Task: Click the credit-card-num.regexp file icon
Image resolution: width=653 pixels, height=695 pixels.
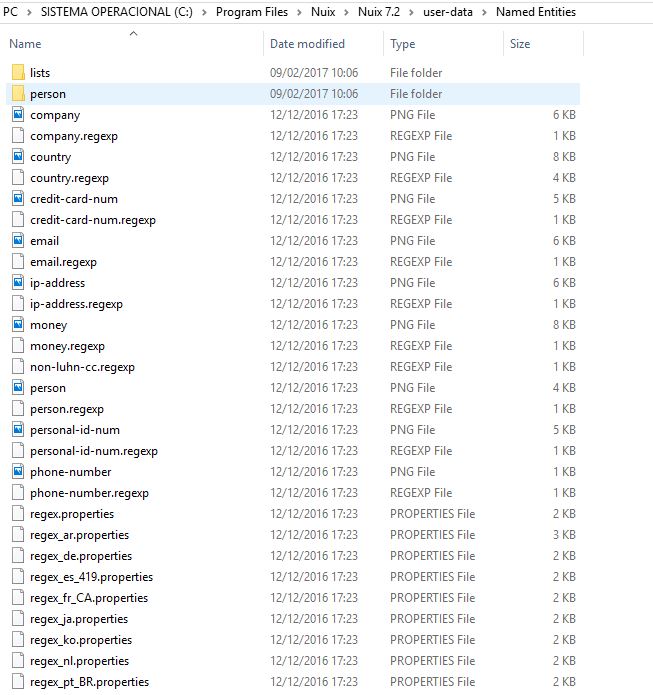Action: [x=18, y=220]
